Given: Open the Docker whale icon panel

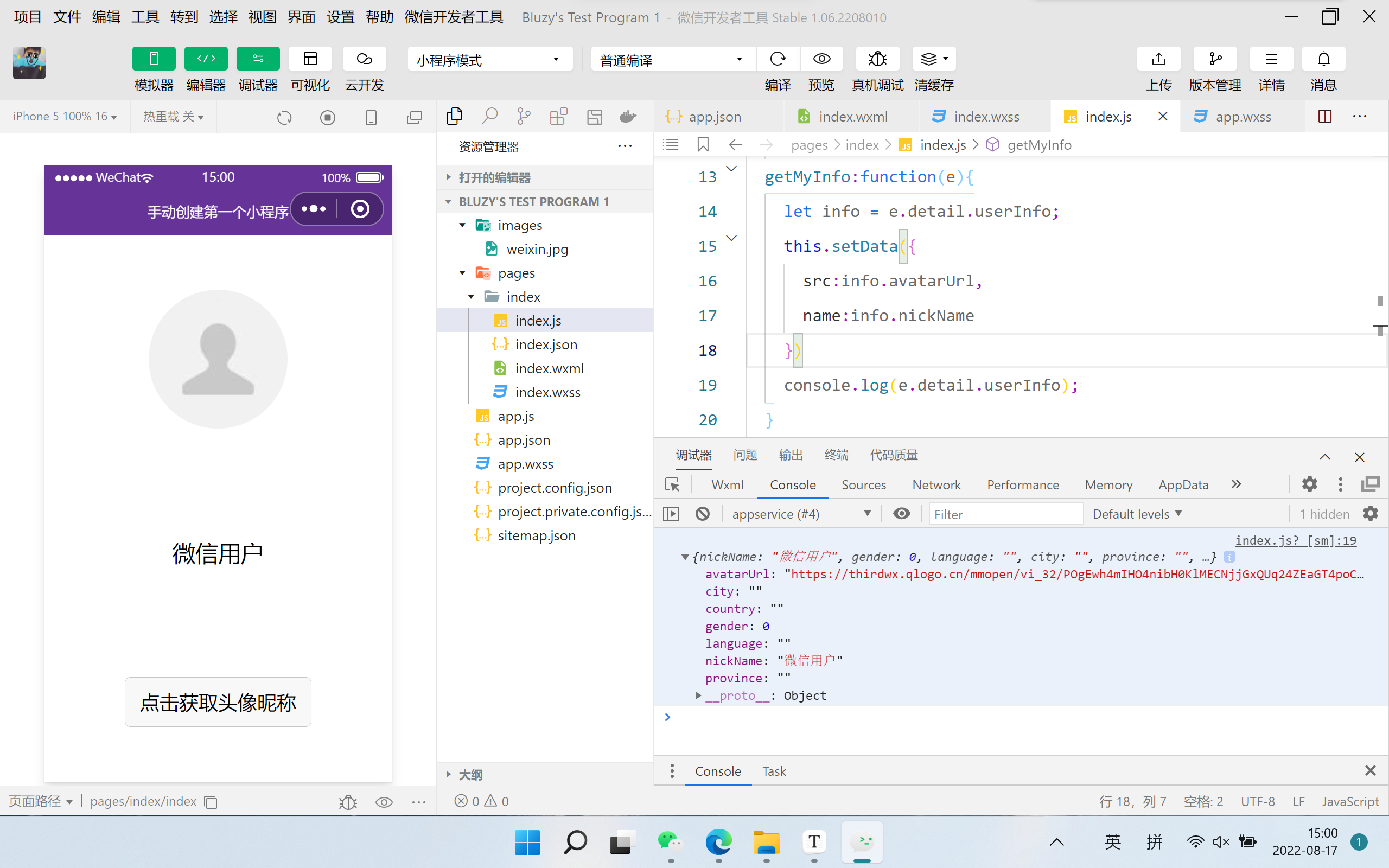Looking at the screenshot, I should [x=628, y=117].
